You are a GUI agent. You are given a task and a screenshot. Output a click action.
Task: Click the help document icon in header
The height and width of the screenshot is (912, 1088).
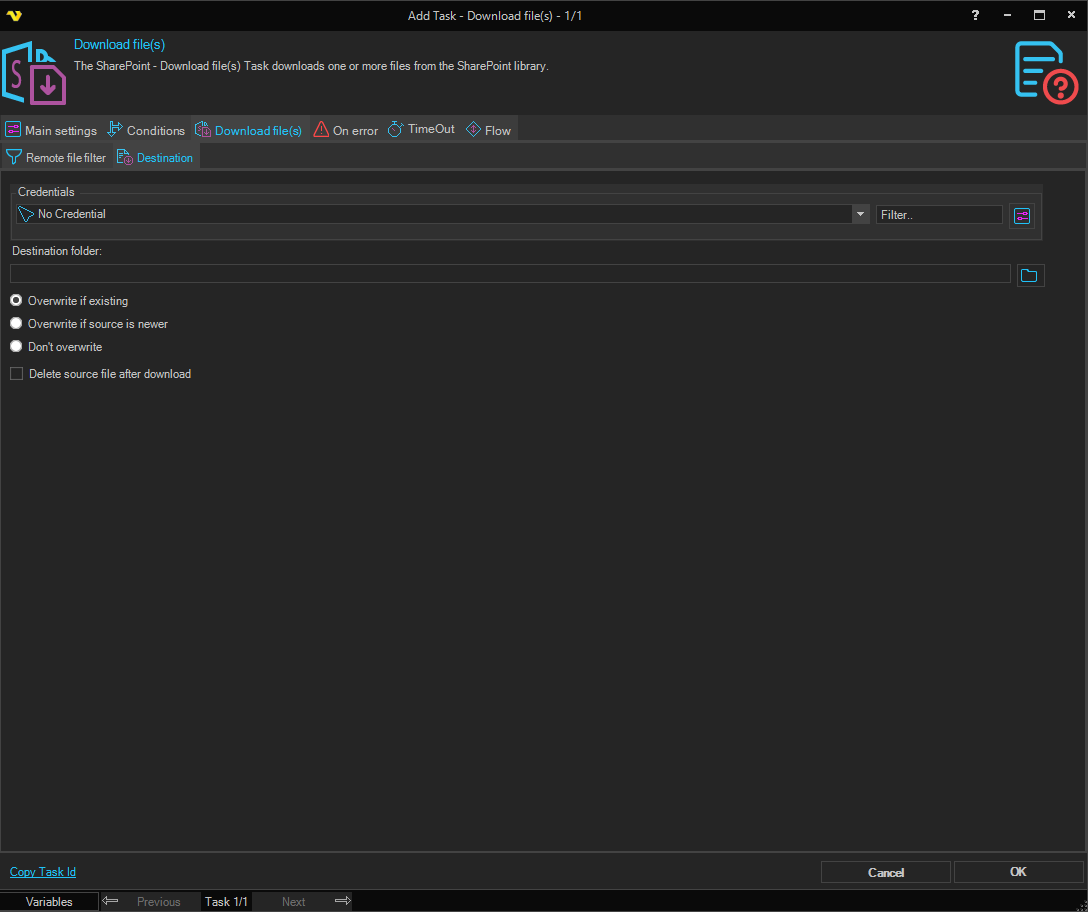(1045, 71)
